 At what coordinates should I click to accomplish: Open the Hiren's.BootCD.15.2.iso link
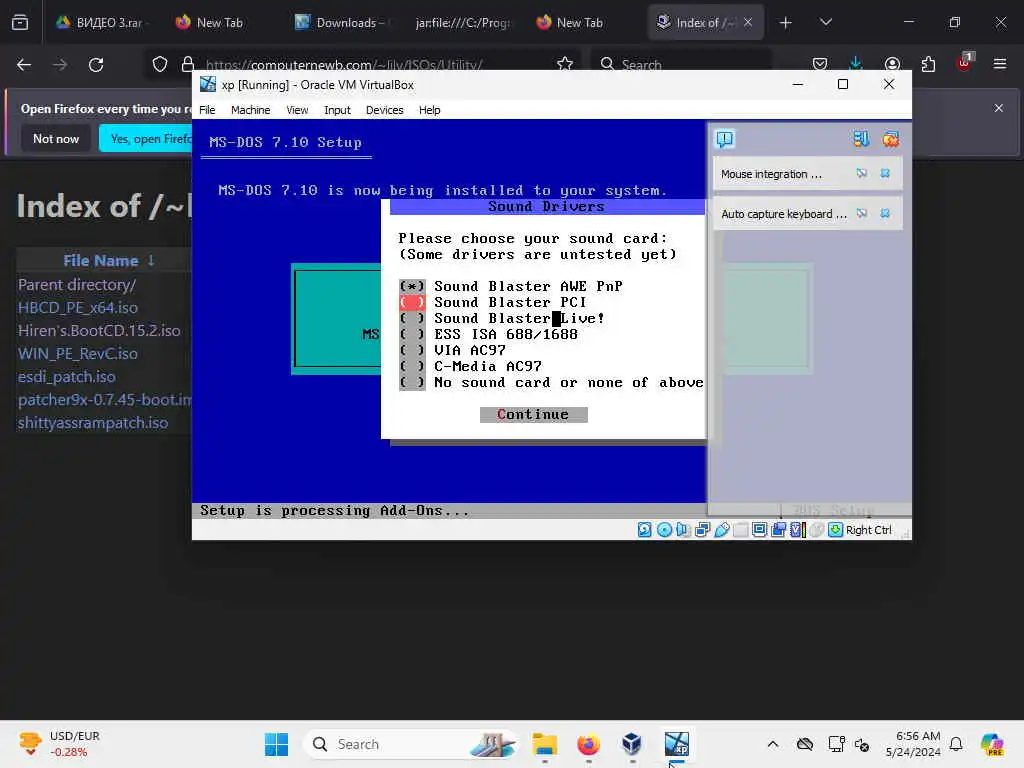point(99,330)
